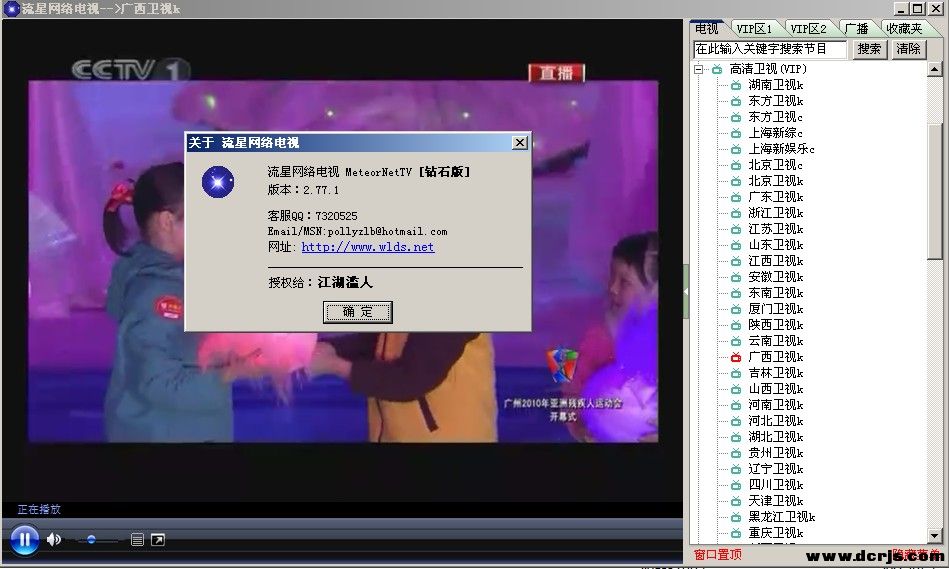Select the 北京卫视c channel

coord(775,165)
